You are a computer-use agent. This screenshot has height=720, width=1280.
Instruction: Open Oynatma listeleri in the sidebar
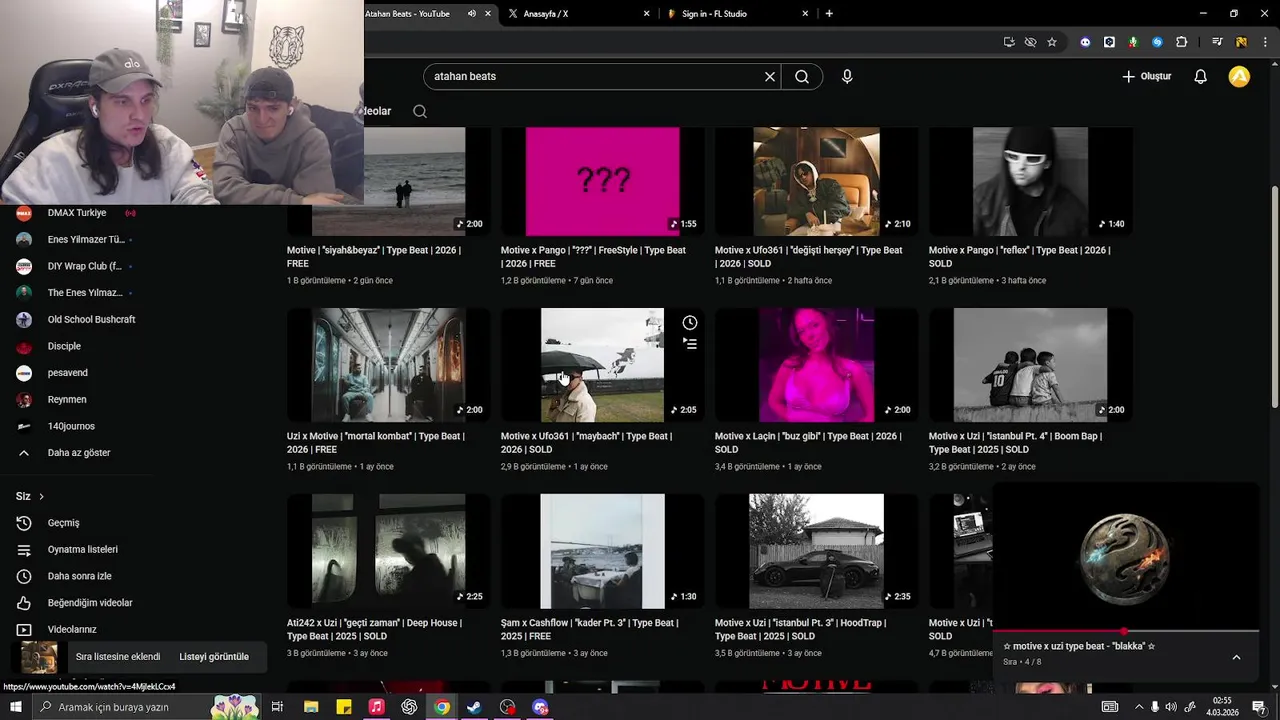pos(83,549)
